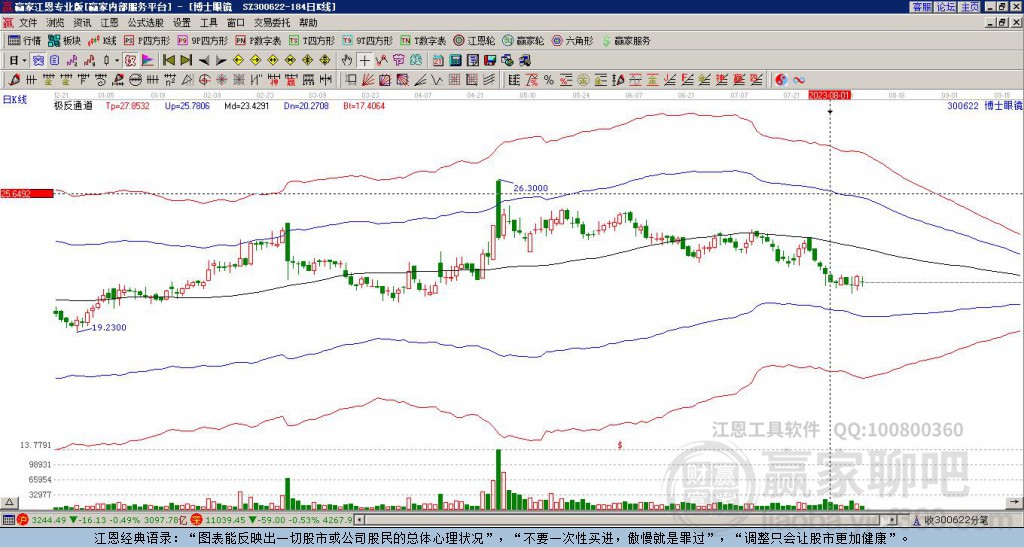Select the Gann fan lines tool
This screenshot has width=1024, height=548.
click(x=368, y=80)
